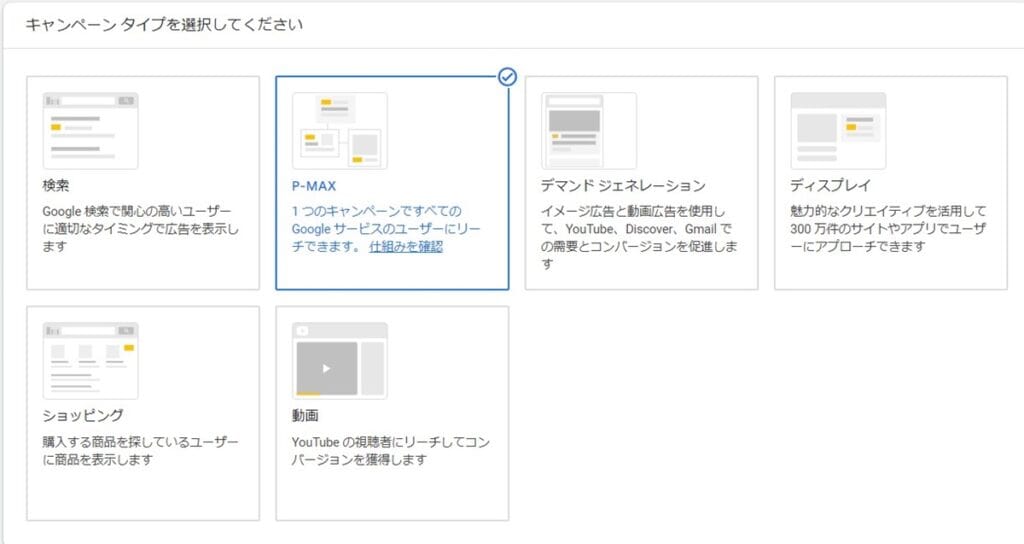Click the Google 検索で関心の高いユーザー description
This screenshot has width=1024, height=544.
(140, 229)
